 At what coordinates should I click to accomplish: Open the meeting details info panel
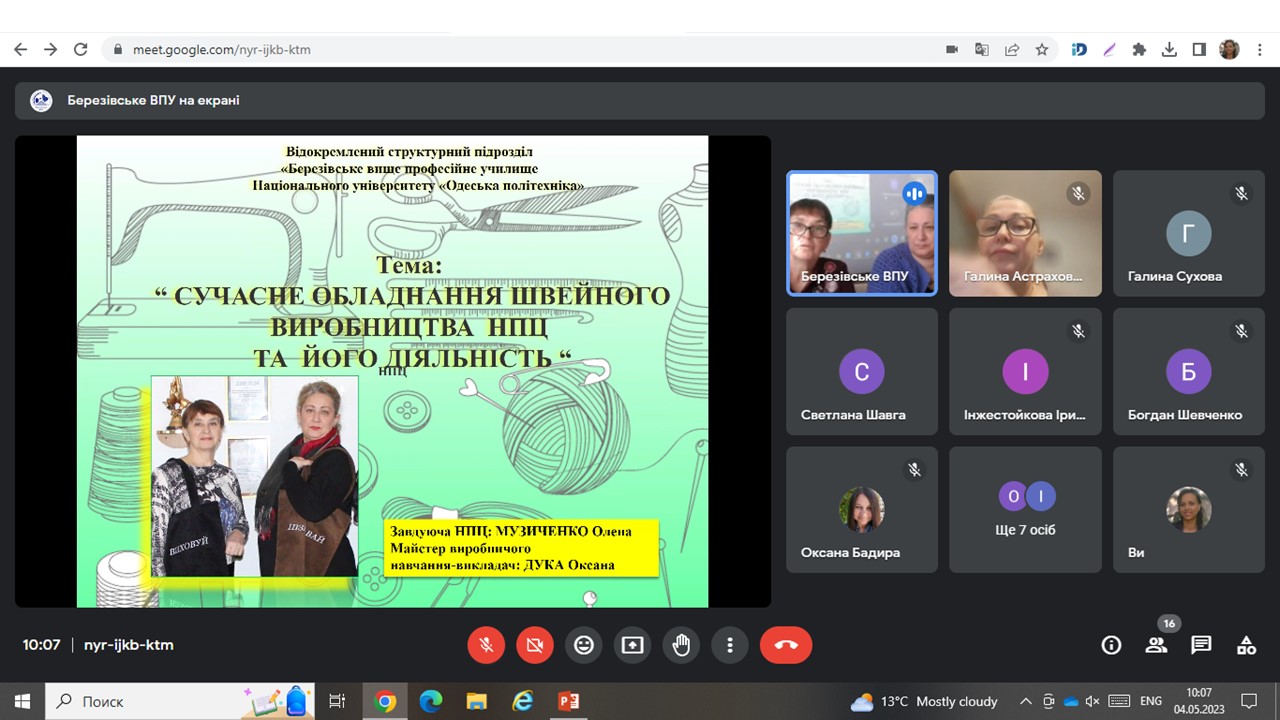click(x=1111, y=645)
